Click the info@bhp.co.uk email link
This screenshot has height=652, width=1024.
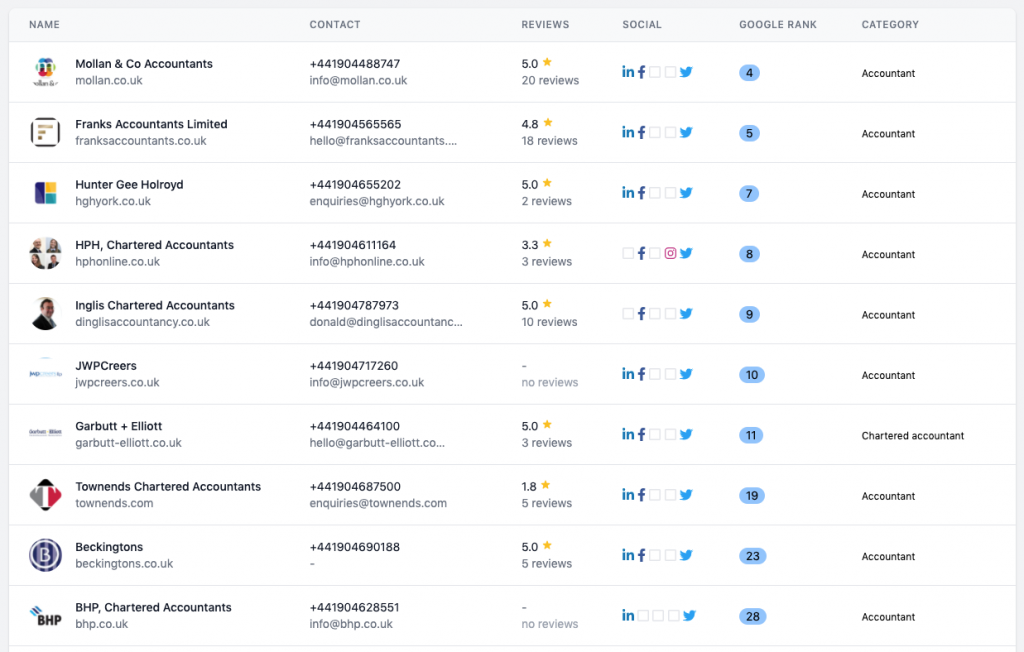[351, 624]
